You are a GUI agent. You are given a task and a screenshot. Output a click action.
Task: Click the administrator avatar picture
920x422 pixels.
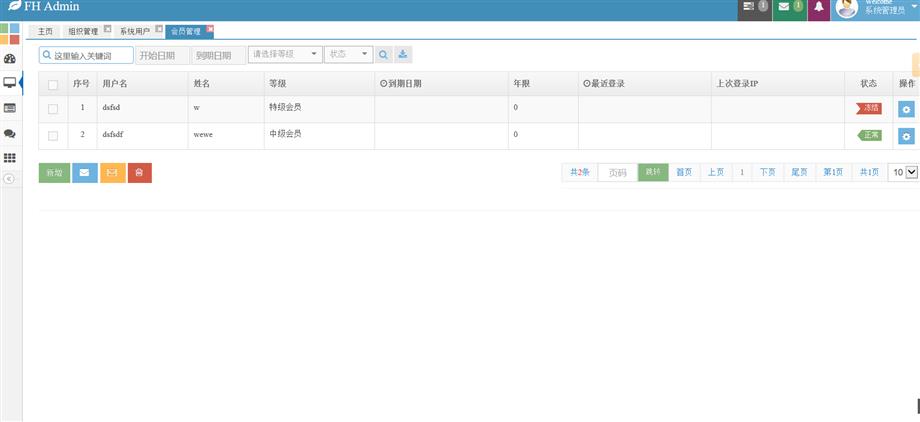click(847, 8)
